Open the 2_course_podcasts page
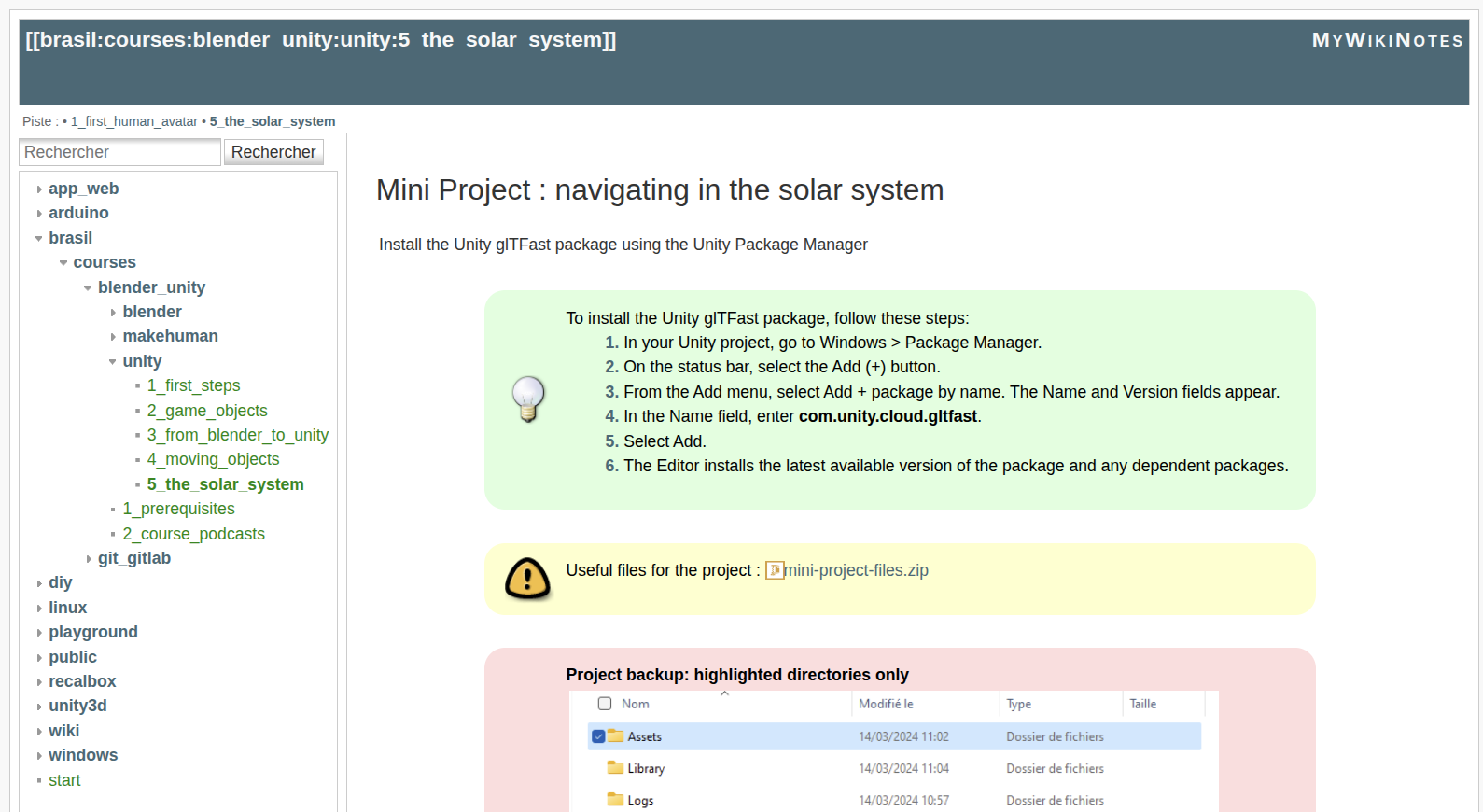Image resolution: width=1483 pixels, height=812 pixels. (193, 534)
